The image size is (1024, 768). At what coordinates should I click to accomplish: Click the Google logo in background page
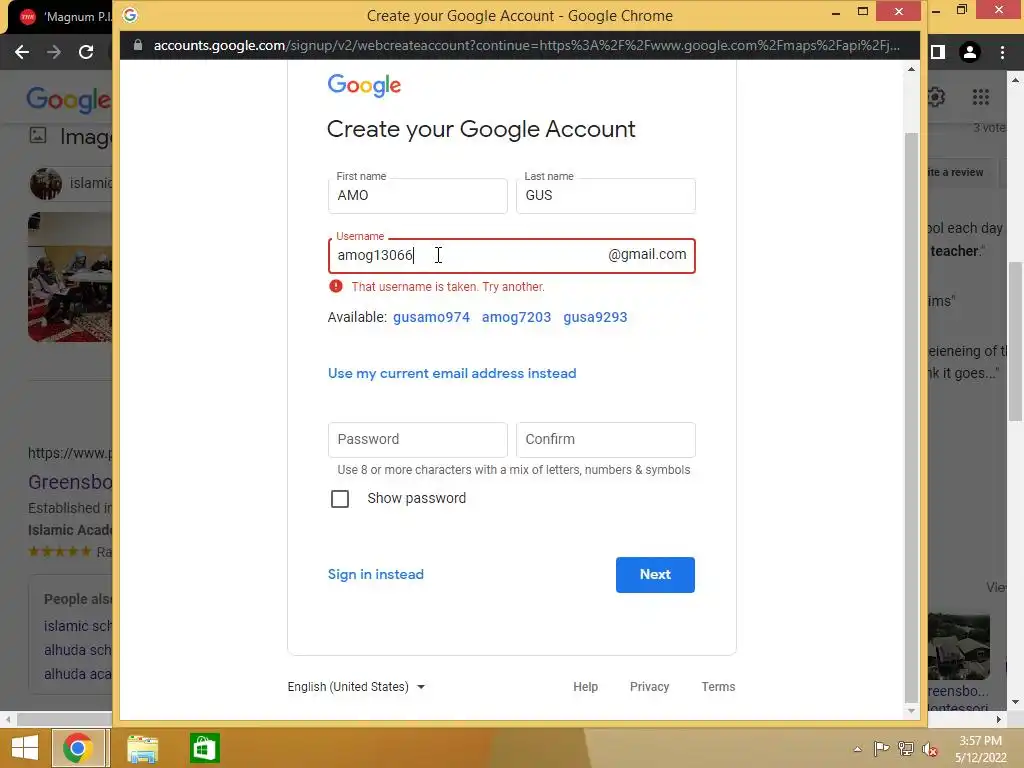[68, 99]
